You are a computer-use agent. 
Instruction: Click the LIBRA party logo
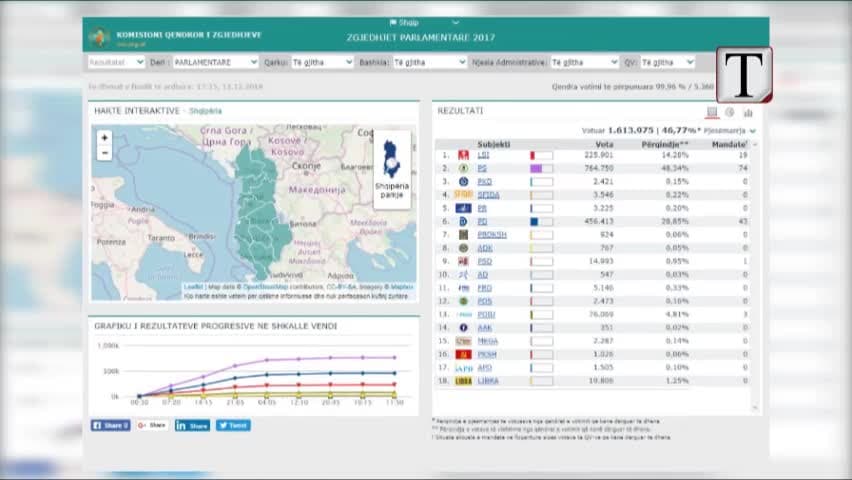(x=463, y=381)
